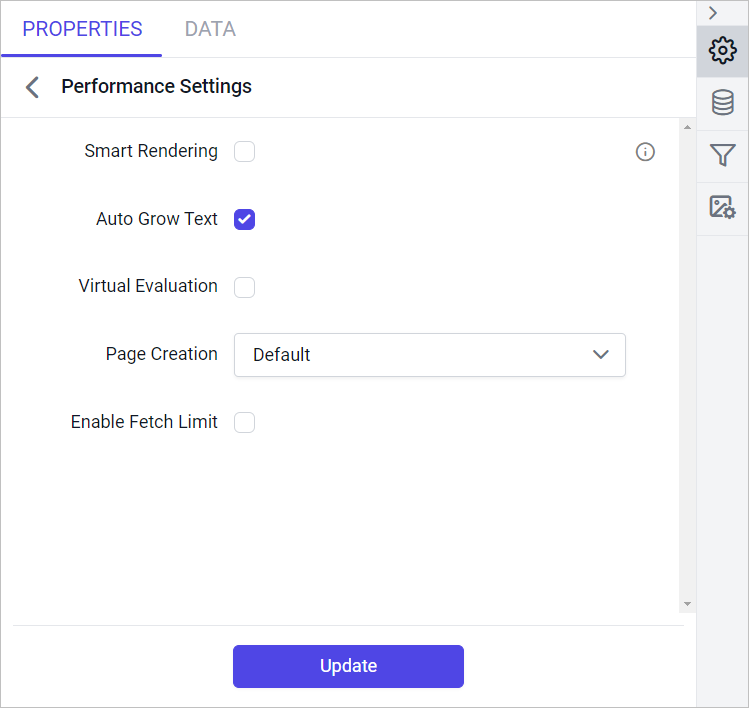Open the image settings icon in sidebar
The image size is (749, 708).
[x=722, y=207]
